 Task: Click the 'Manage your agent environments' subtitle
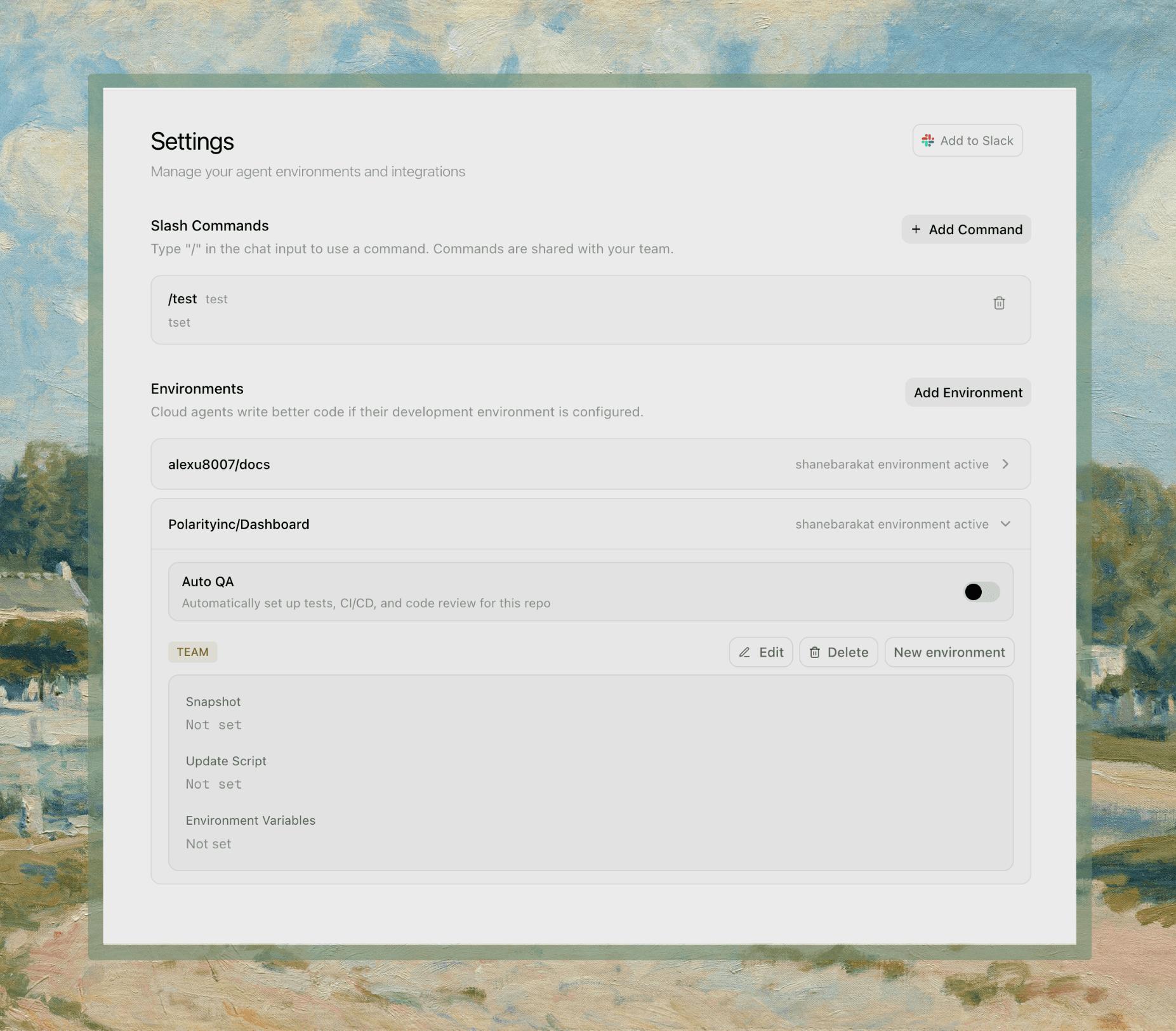click(x=308, y=172)
